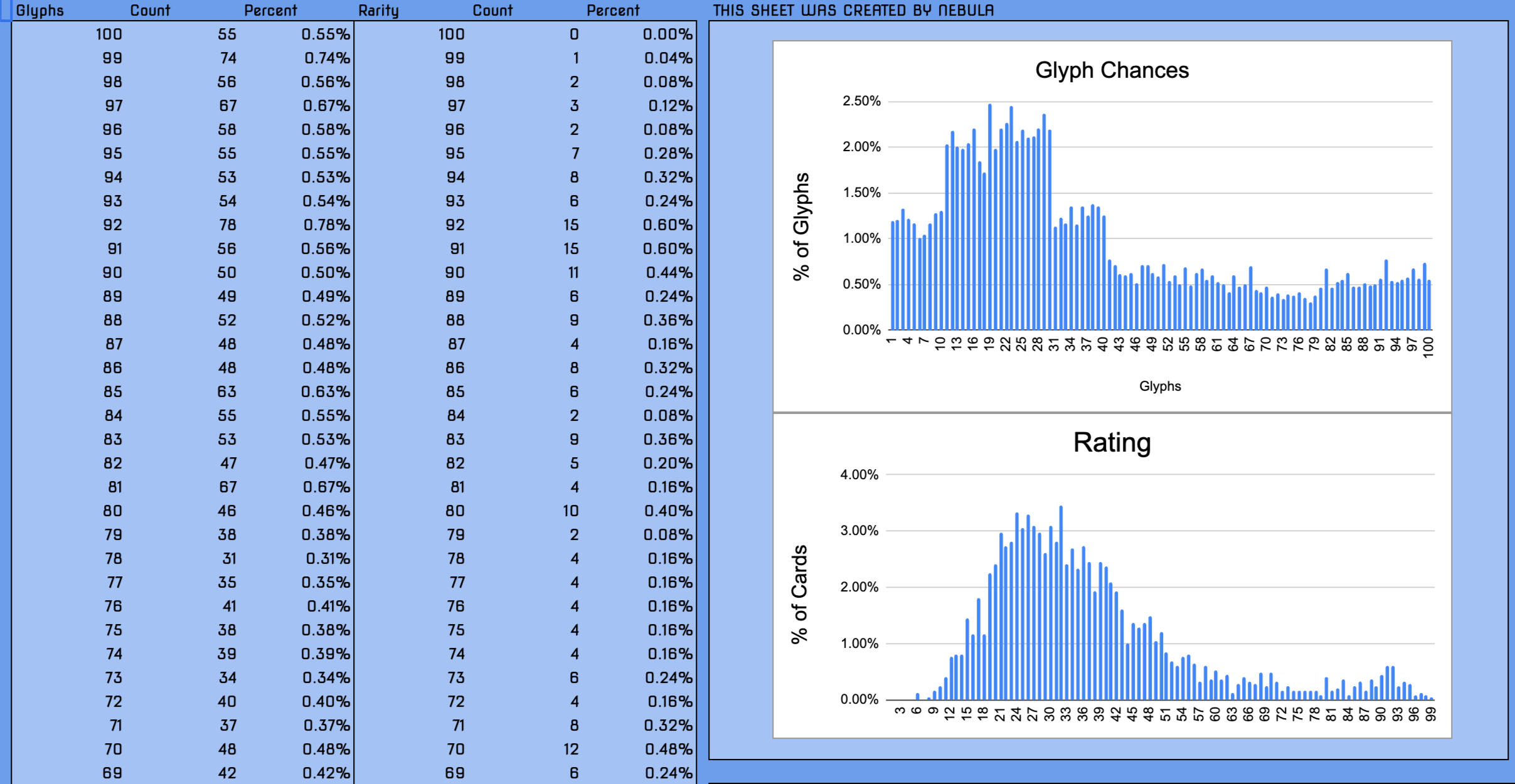Select the Rarity column header cell
Screen dimensions: 1515x784
[x=379, y=10]
